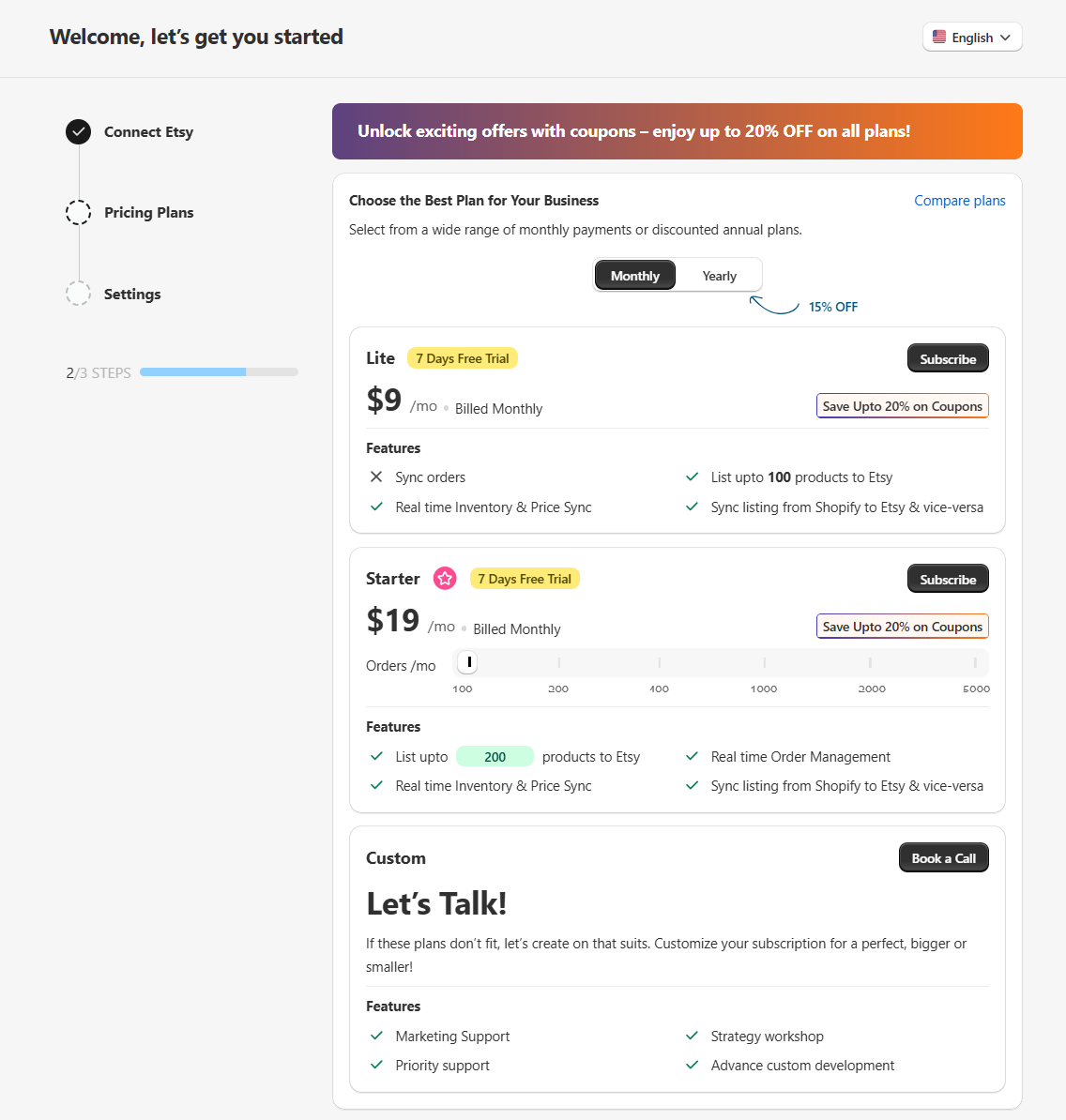Click the pink star badge beside Starter

445,579
